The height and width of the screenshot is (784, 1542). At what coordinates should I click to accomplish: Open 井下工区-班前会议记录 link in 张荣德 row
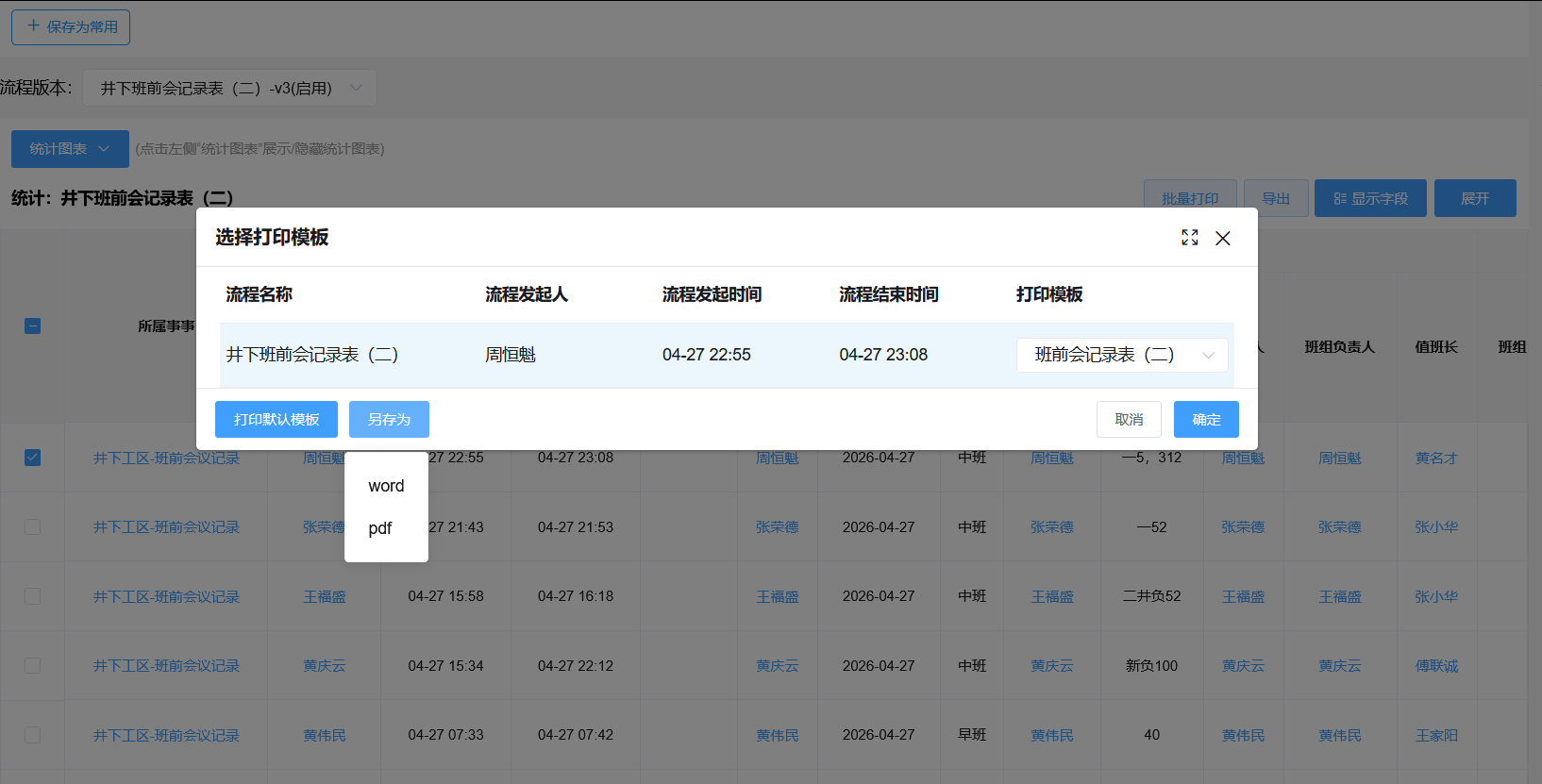(x=166, y=526)
